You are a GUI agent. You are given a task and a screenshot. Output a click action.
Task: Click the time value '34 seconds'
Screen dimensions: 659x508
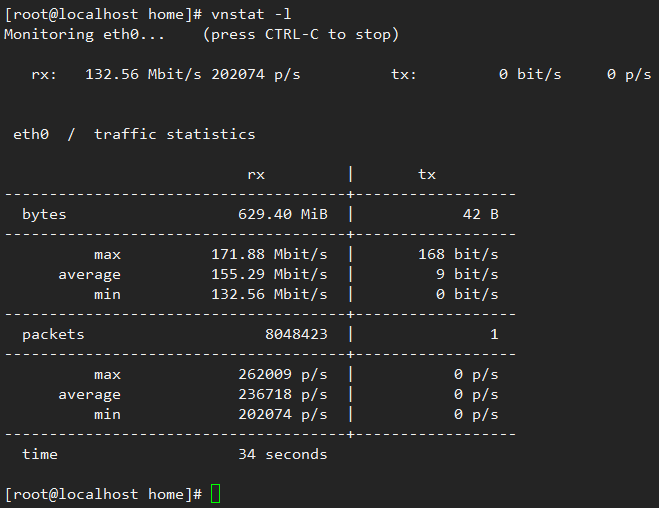(x=283, y=454)
